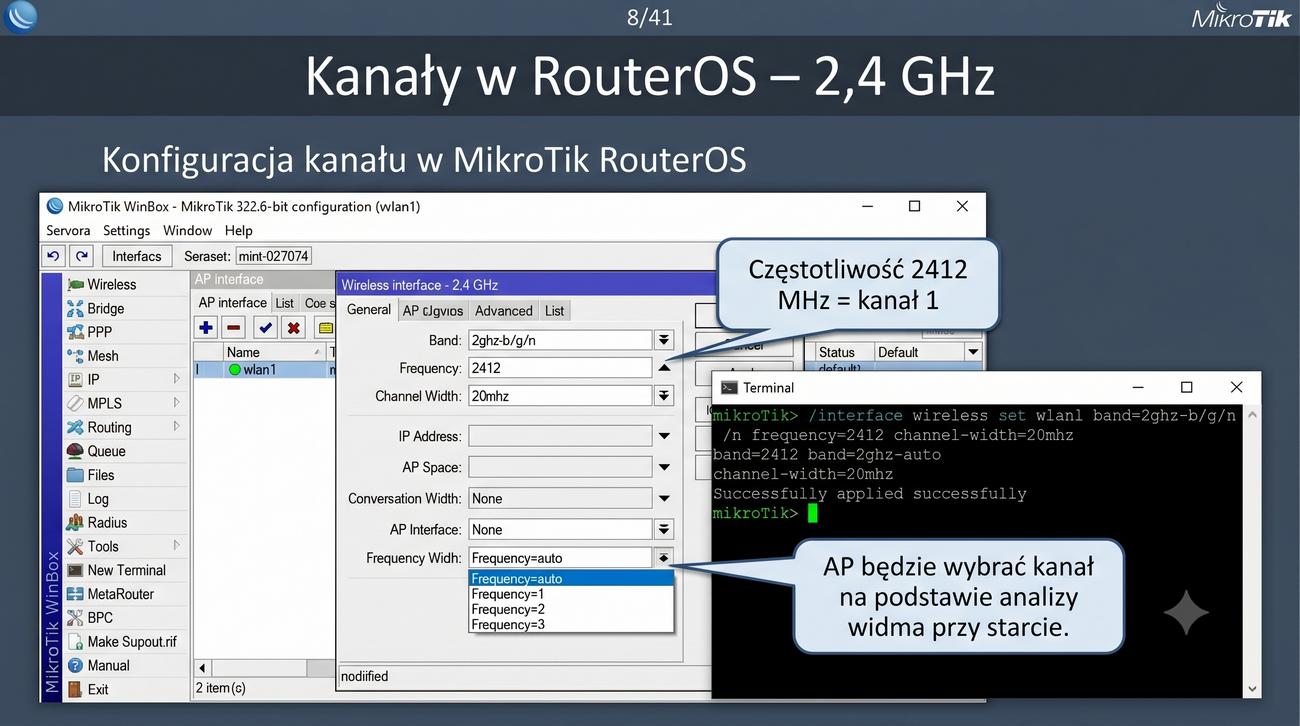
Task: Choose Frequency=1 from the list
Action: point(571,594)
